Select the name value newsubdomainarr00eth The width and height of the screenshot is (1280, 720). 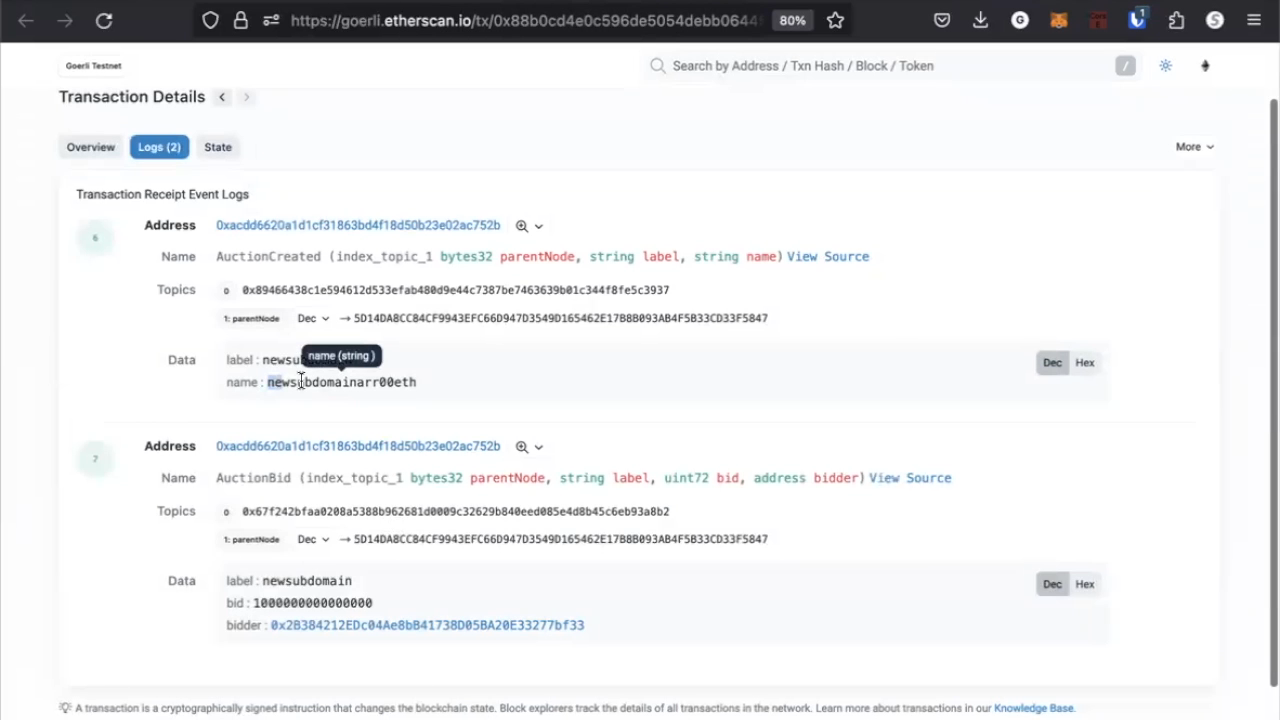click(x=341, y=382)
